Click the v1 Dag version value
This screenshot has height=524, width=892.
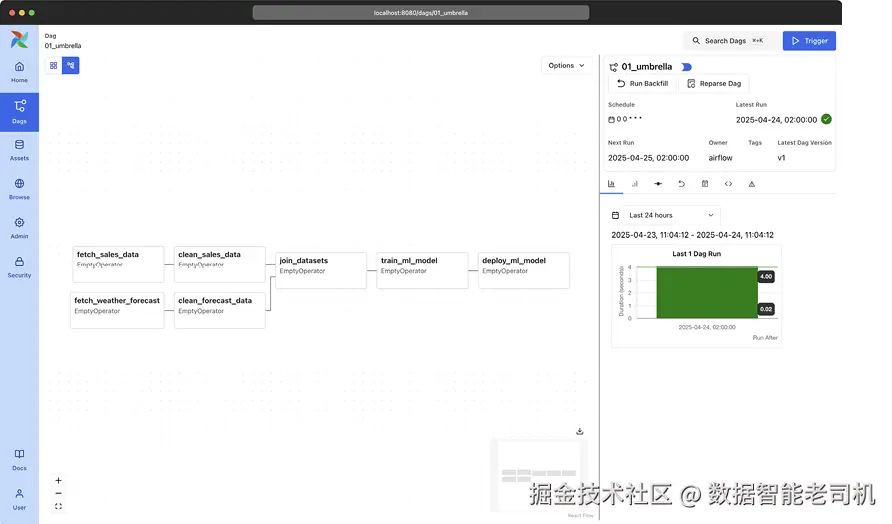[x=781, y=158]
